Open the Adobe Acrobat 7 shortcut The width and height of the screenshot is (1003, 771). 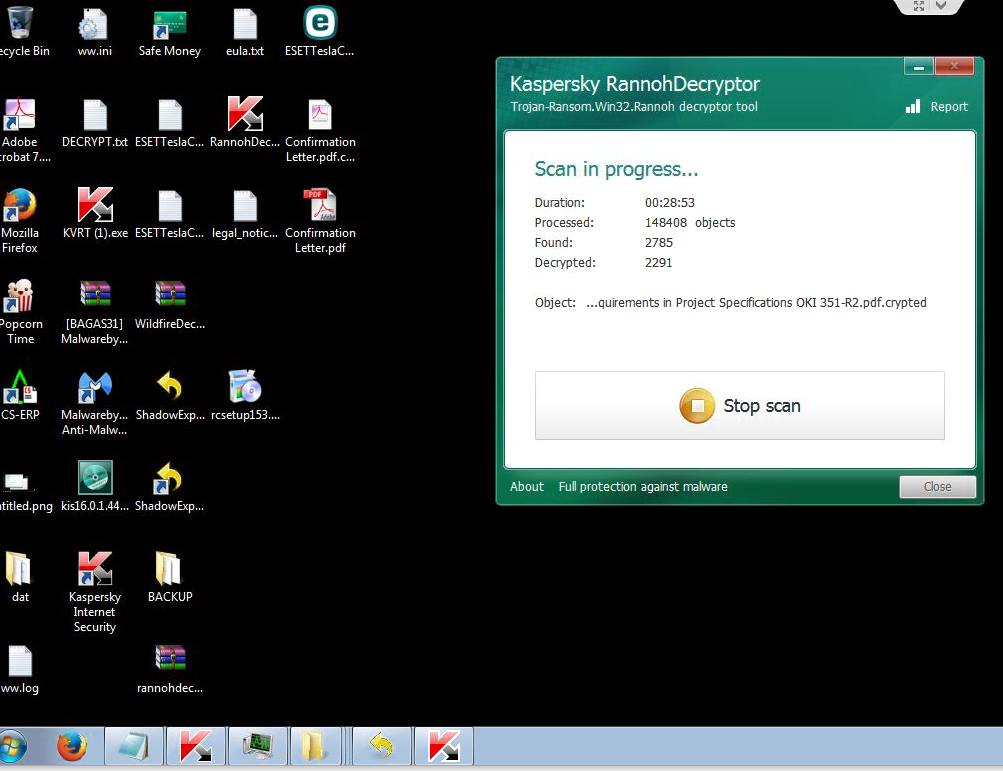(x=20, y=130)
